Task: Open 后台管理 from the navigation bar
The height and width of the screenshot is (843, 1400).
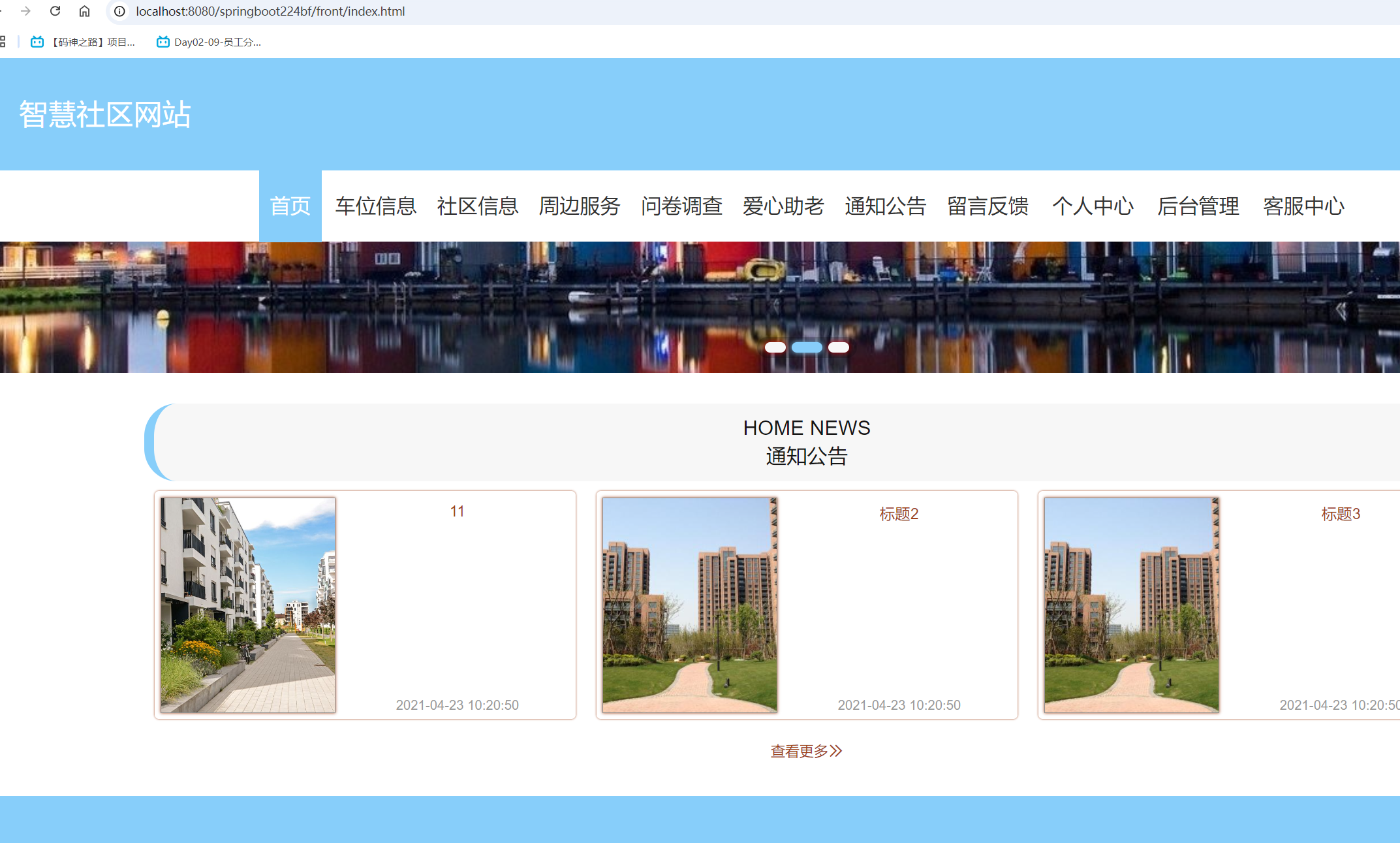Action: click(1198, 206)
